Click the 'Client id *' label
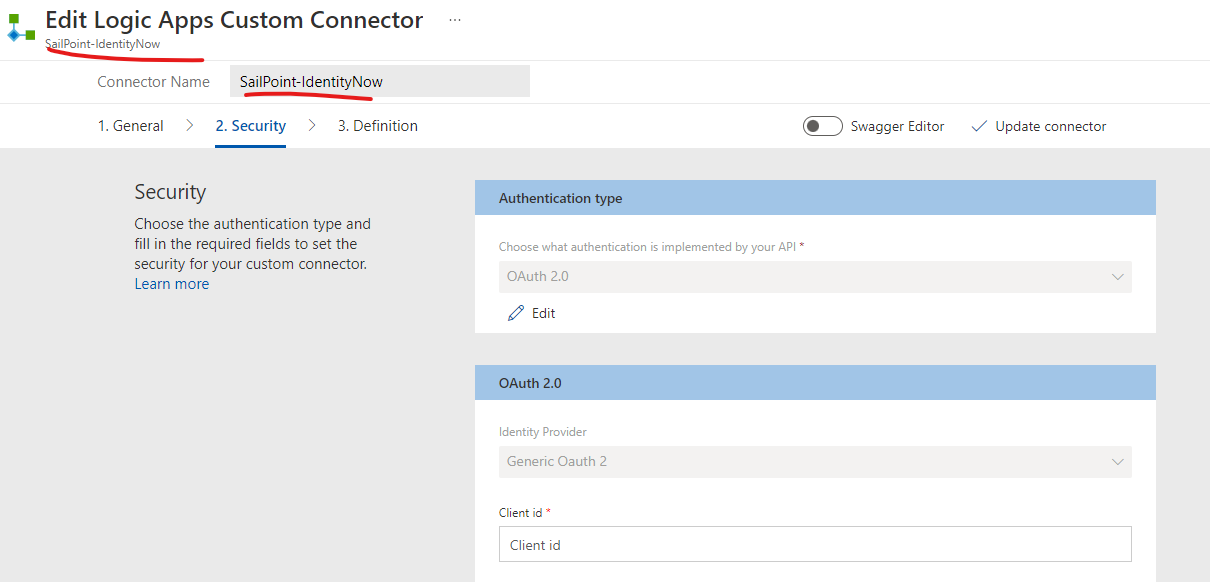 click(x=525, y=513)
